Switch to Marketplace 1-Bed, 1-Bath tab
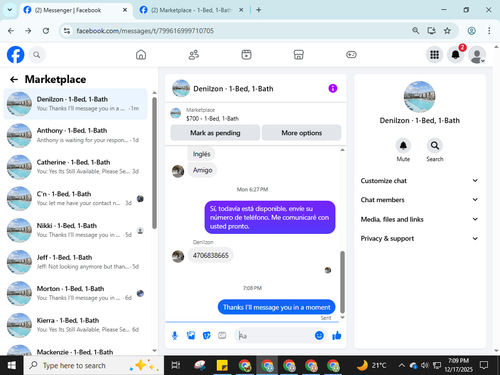The height and width of the screenshot is (375, 500). 192,10
